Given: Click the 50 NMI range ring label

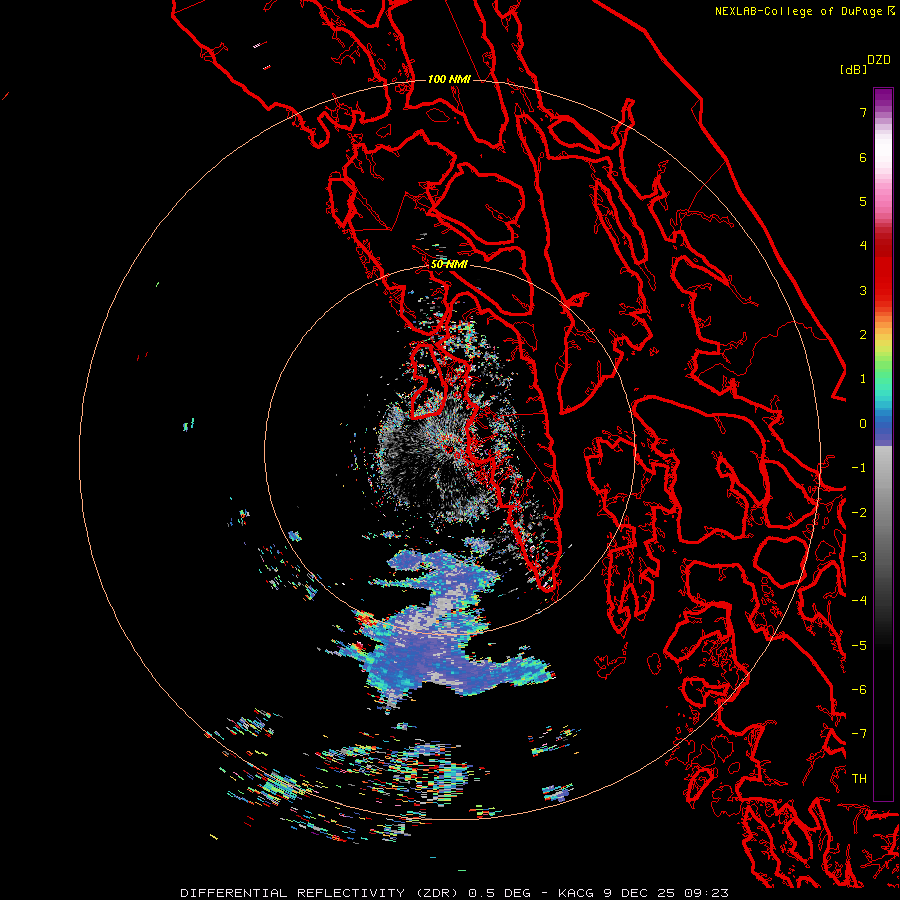Looking at the screenshot, I should pos(449,264).
